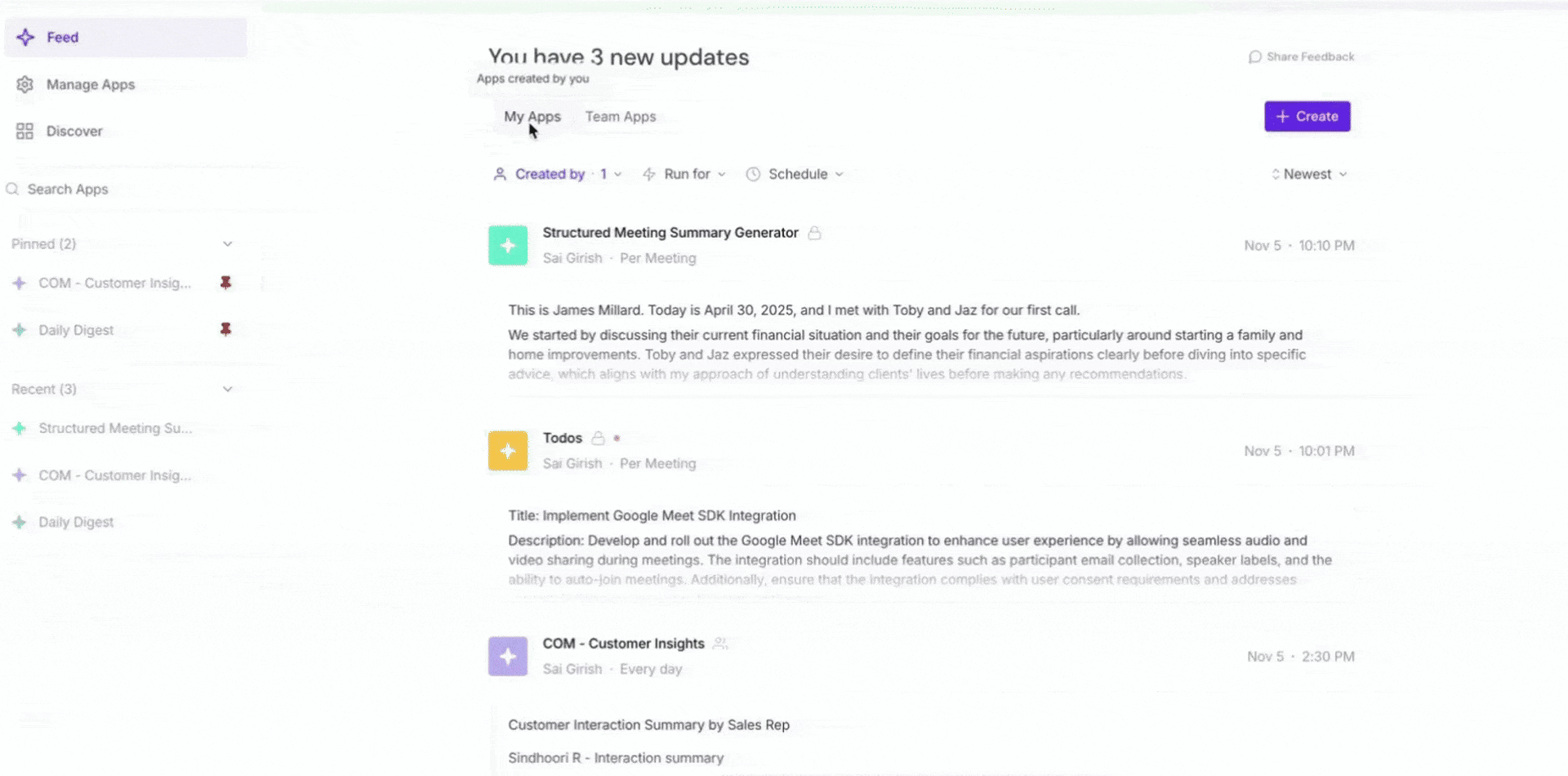Screen dimensions: 1568x776
Task: Switch to the My Apps tab
Action: 532,117
